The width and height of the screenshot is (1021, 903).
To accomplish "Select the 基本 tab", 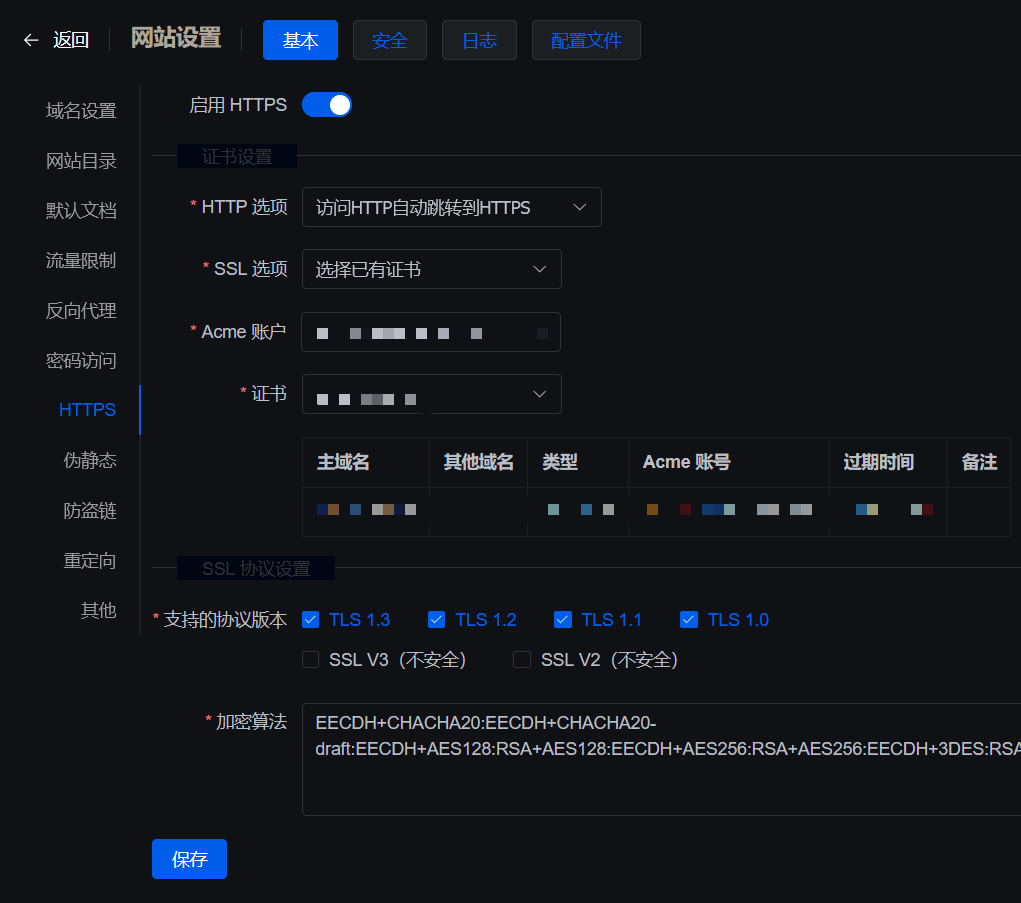I will (x=300, y=40).
